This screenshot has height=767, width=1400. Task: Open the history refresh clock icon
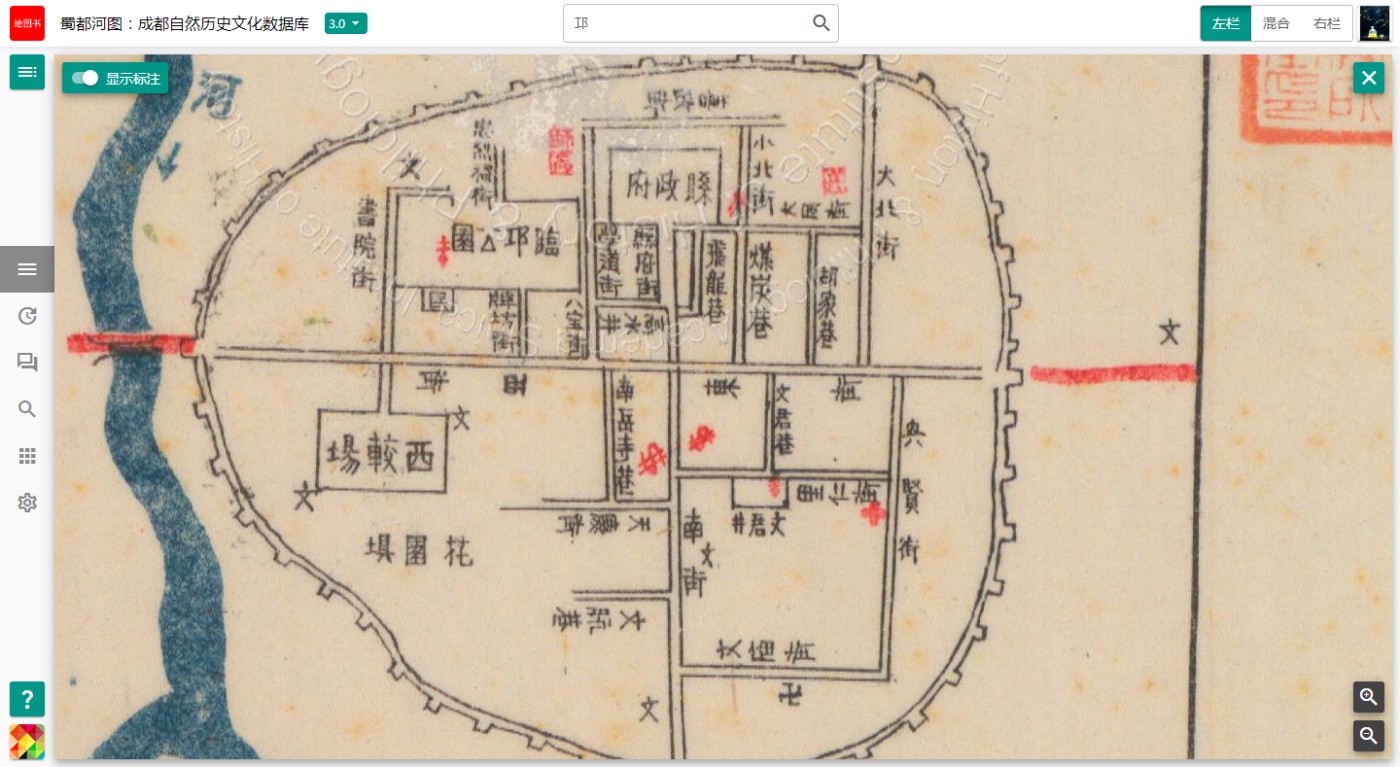tap(27, 316)
